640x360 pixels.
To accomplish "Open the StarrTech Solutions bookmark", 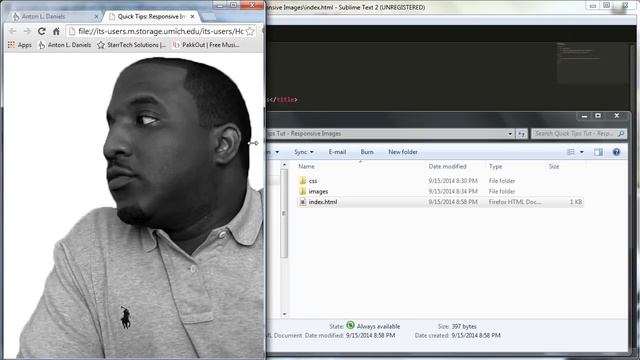I will 131,45.
